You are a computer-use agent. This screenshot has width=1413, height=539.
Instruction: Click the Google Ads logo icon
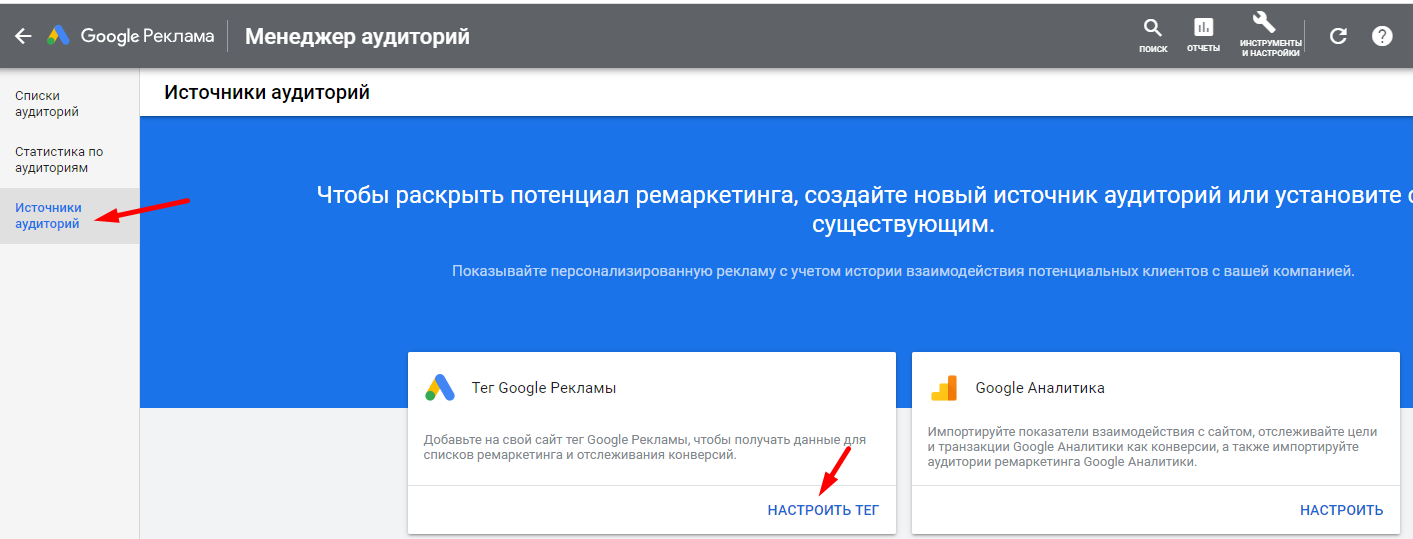[x=58, y=36]
